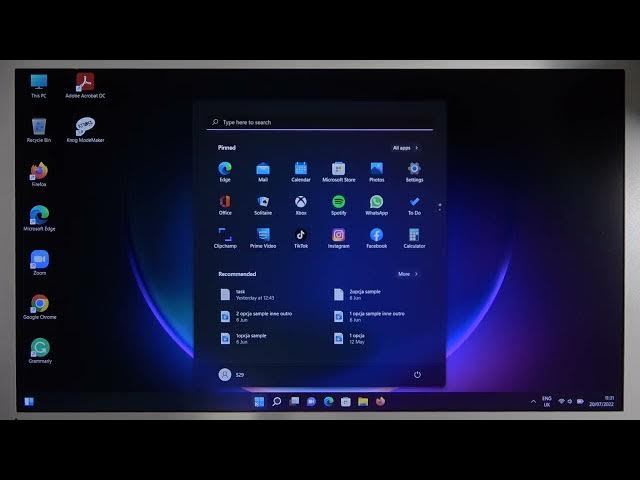This screenshot has height=480, width=640.
Task: Open Edge from the taskbar
Action: 329,402
